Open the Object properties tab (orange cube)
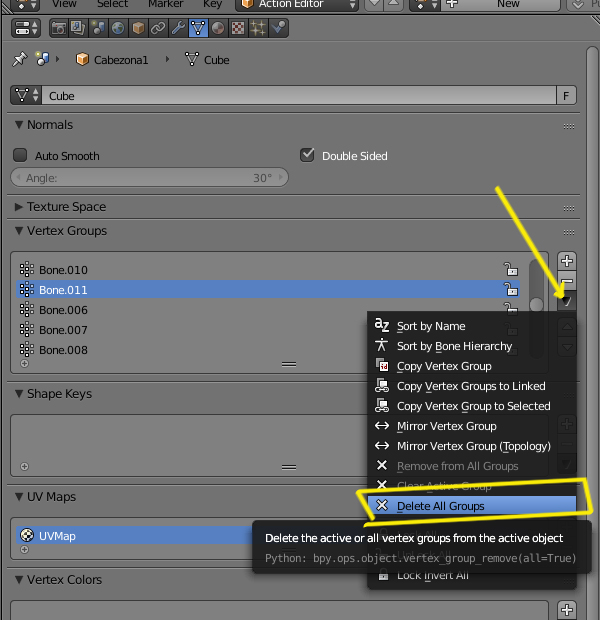 click(138, 28)
